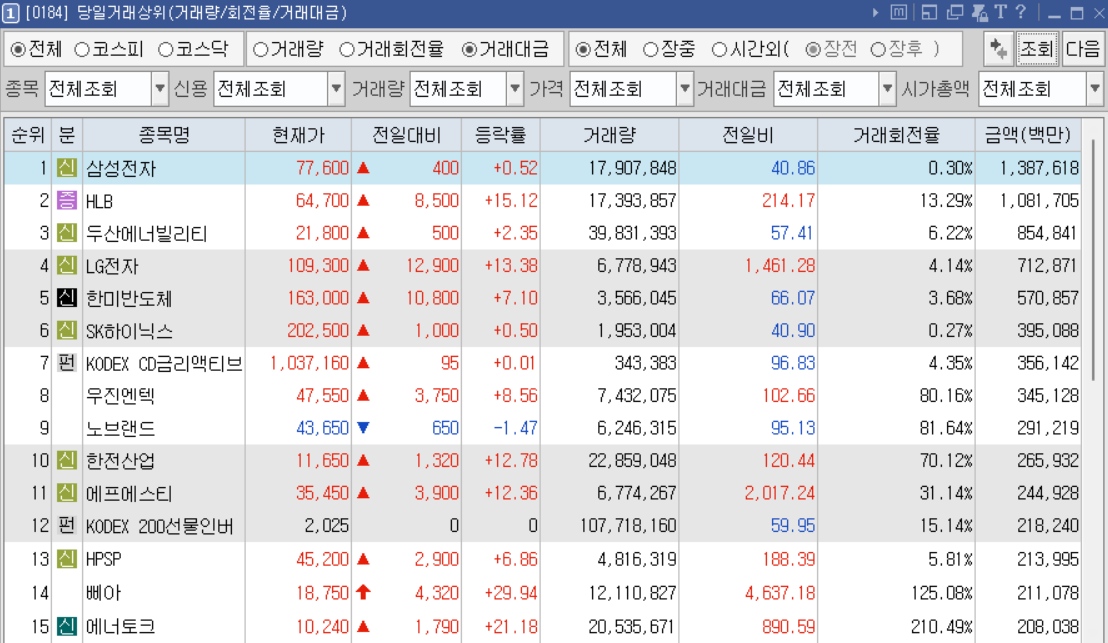Select the 우진엔텍 stock name

pyautogui.click(x=121, y=396)
